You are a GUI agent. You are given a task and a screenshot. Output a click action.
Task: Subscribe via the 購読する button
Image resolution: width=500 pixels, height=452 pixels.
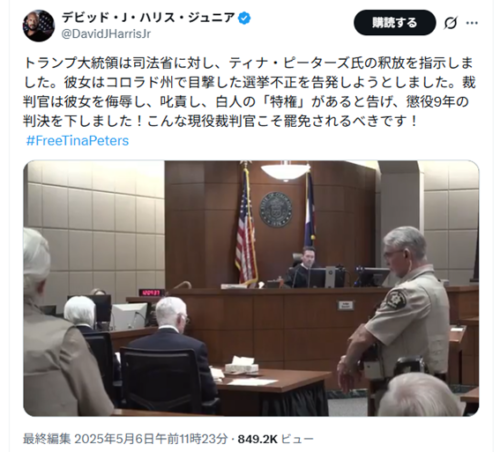click(x=395, y=23)
